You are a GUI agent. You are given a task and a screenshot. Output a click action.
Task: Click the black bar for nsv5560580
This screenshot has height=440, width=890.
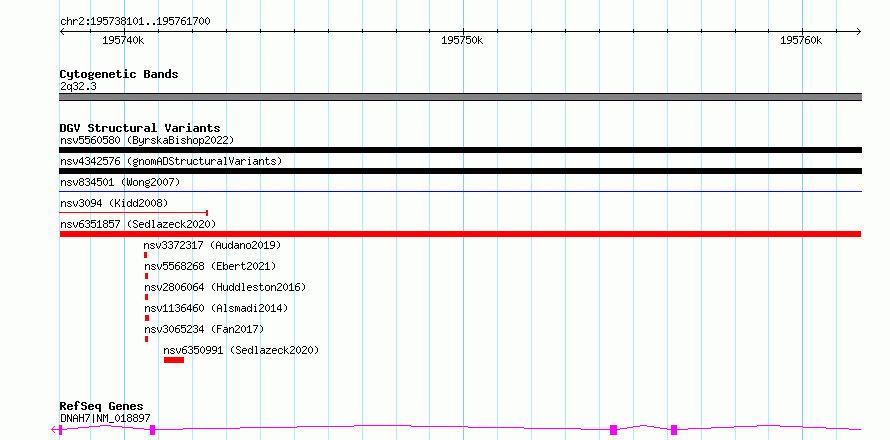click(x=460, y=150)
